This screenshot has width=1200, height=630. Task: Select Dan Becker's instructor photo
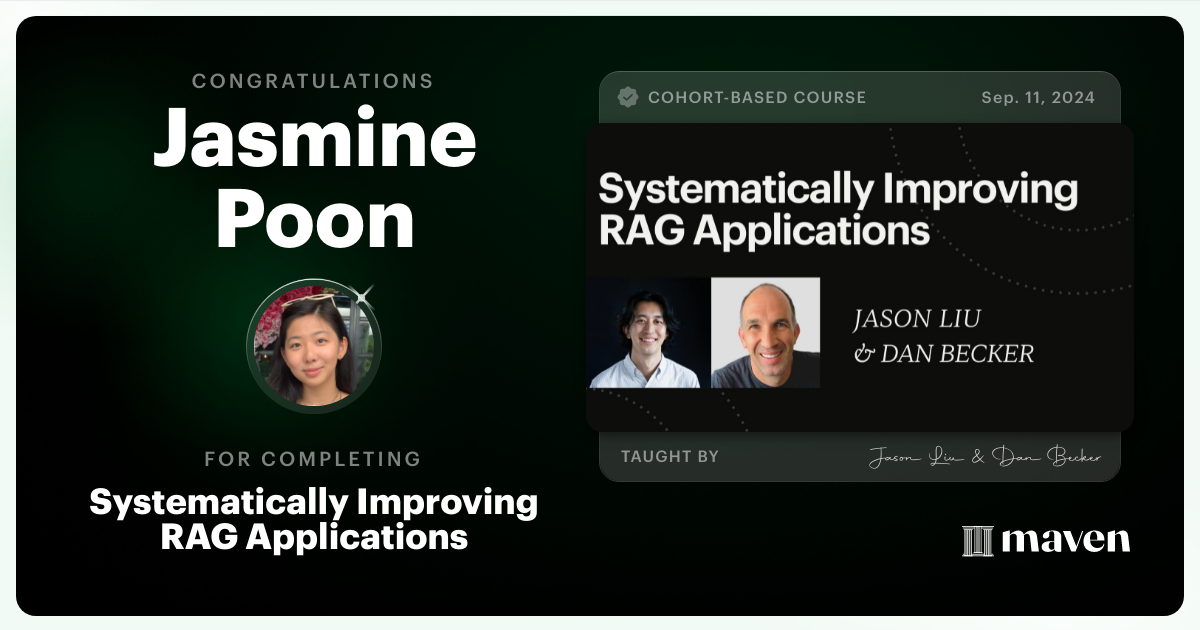[765, 331]
